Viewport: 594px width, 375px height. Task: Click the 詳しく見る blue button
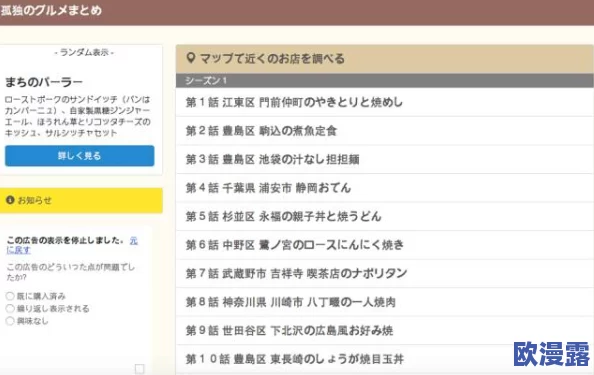80,156
